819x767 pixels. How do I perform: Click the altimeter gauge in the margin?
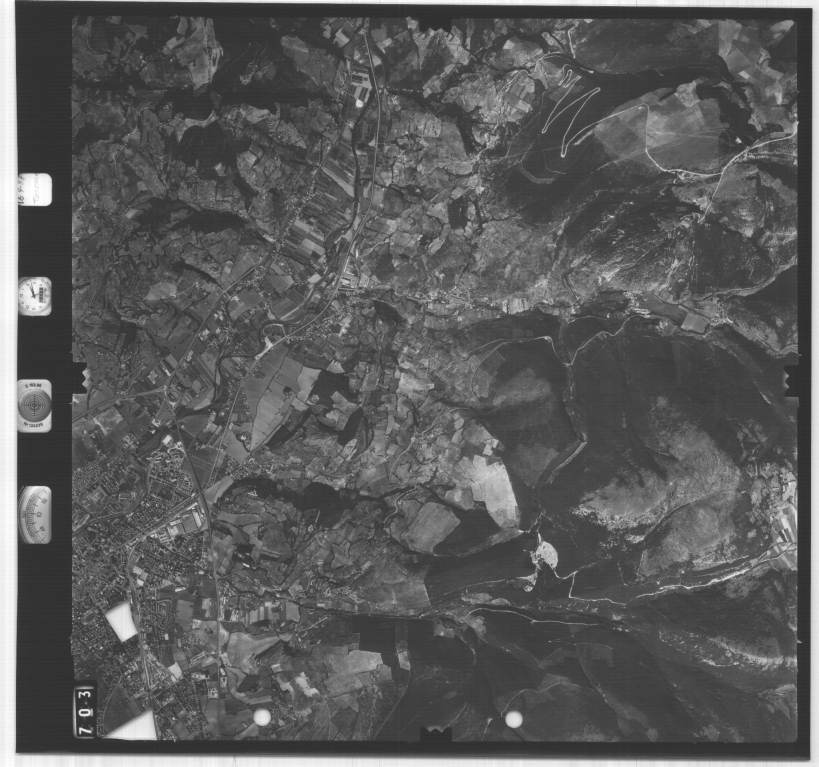point(34,515)
